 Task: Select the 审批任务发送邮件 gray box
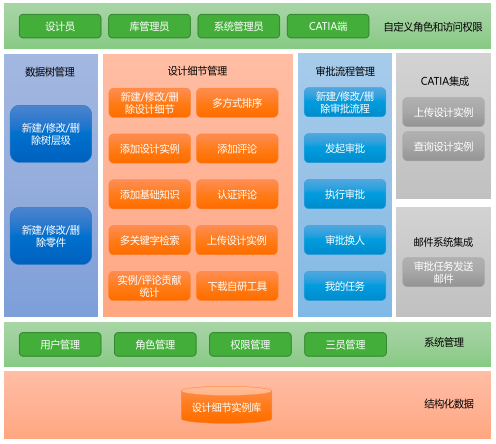pyautogui.click(x=443, y=272)
